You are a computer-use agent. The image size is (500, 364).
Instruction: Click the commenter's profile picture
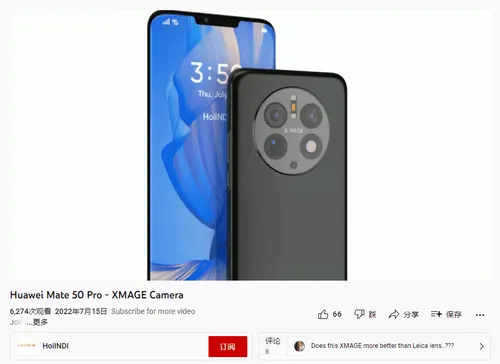pyautogui.click(x=299, y=346)
